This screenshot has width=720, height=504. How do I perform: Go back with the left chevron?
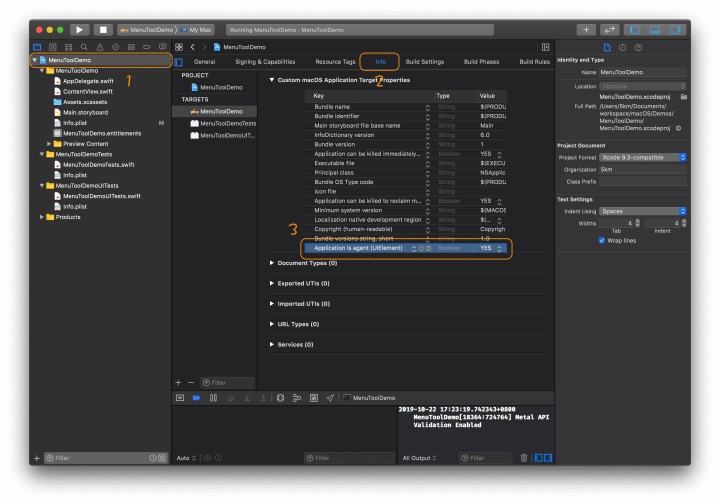click(193, 47)
